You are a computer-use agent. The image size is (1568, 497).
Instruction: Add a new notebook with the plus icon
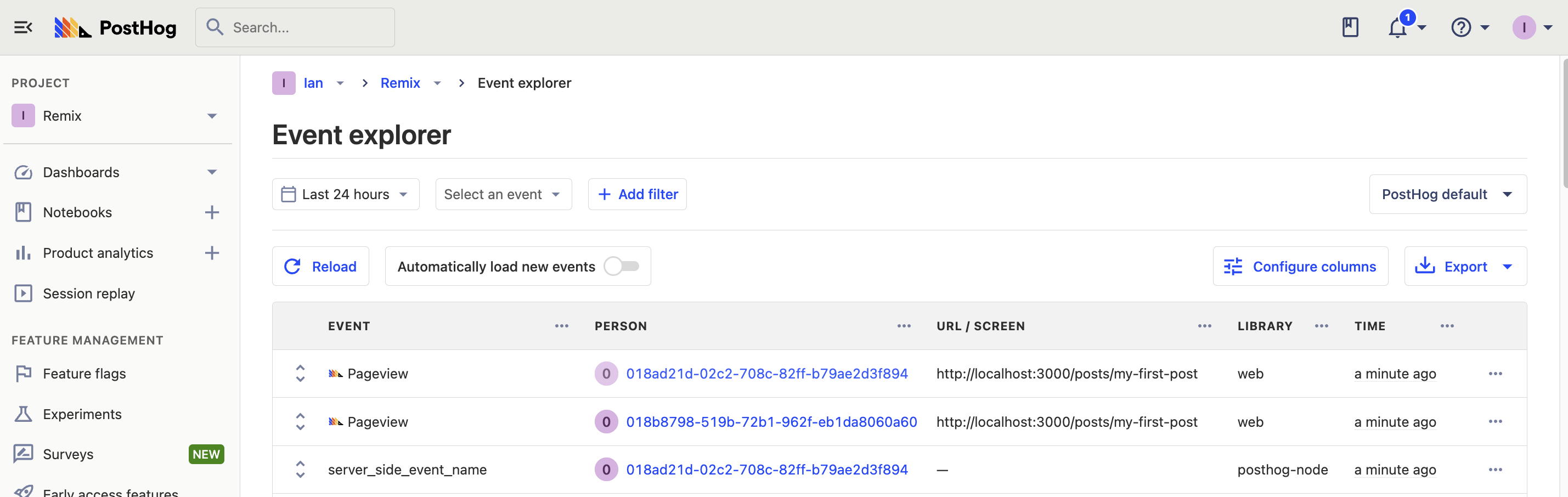212,212
